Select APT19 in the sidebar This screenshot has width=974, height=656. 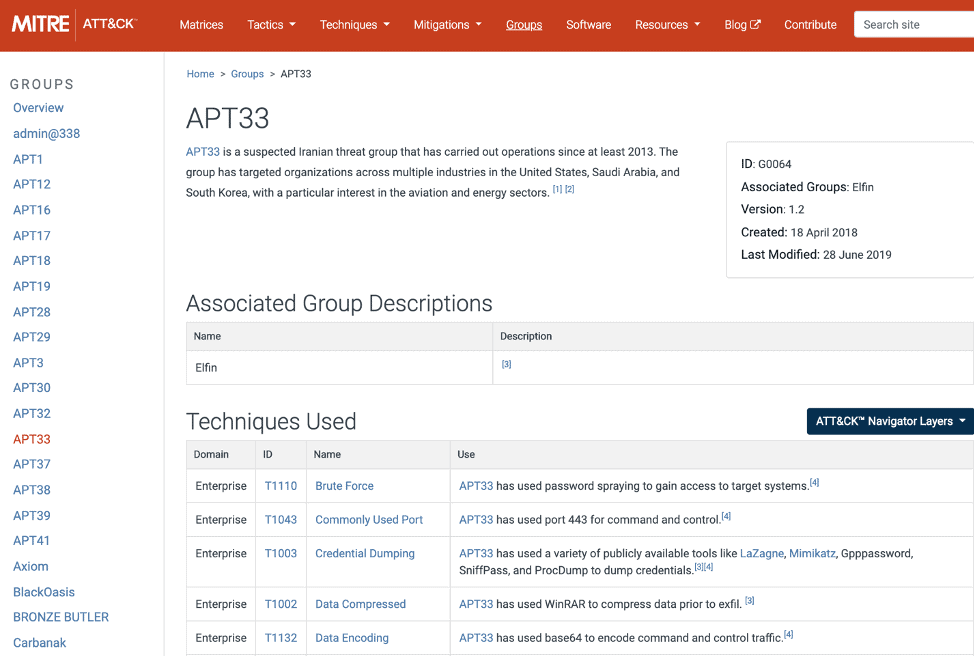pos(32,286)
